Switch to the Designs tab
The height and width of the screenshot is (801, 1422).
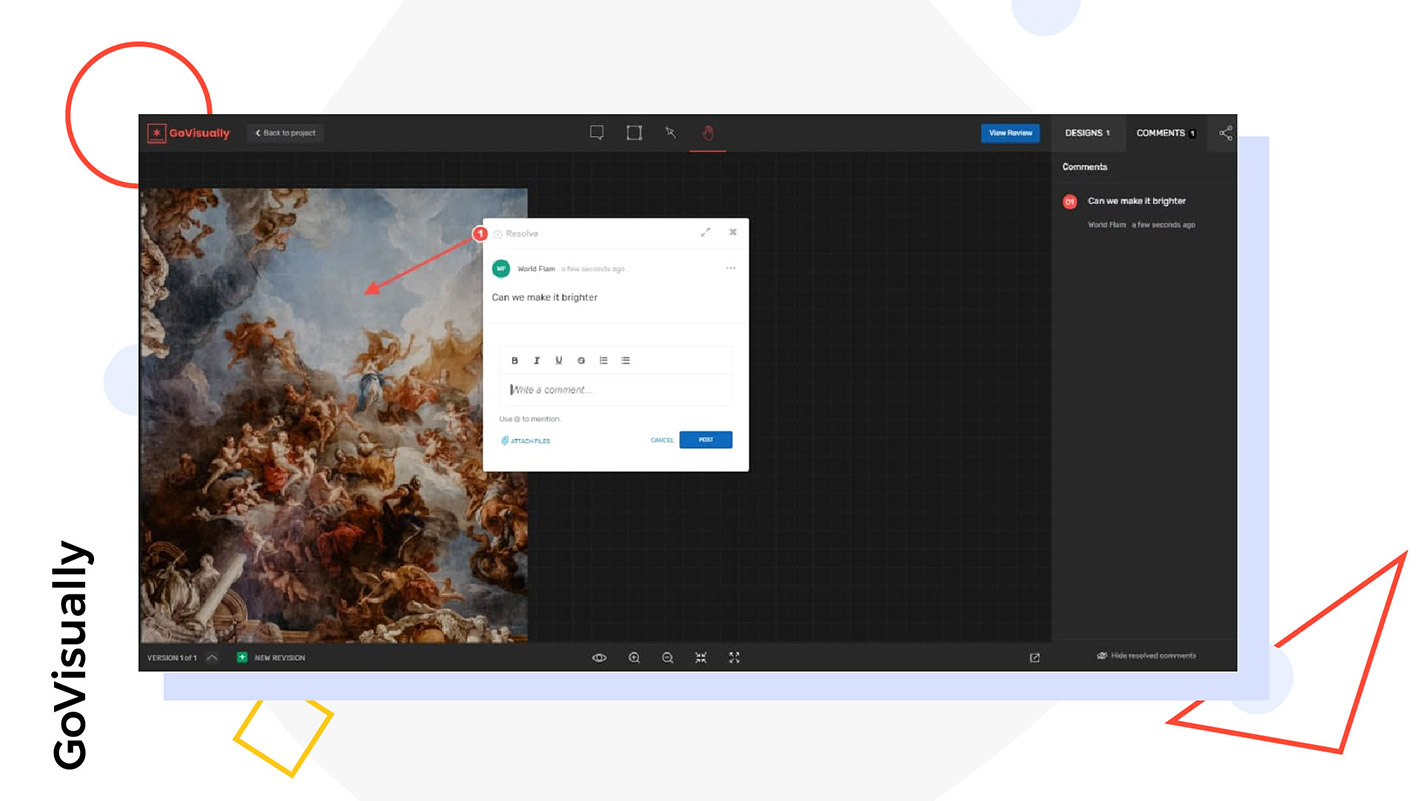(1088, 133)
